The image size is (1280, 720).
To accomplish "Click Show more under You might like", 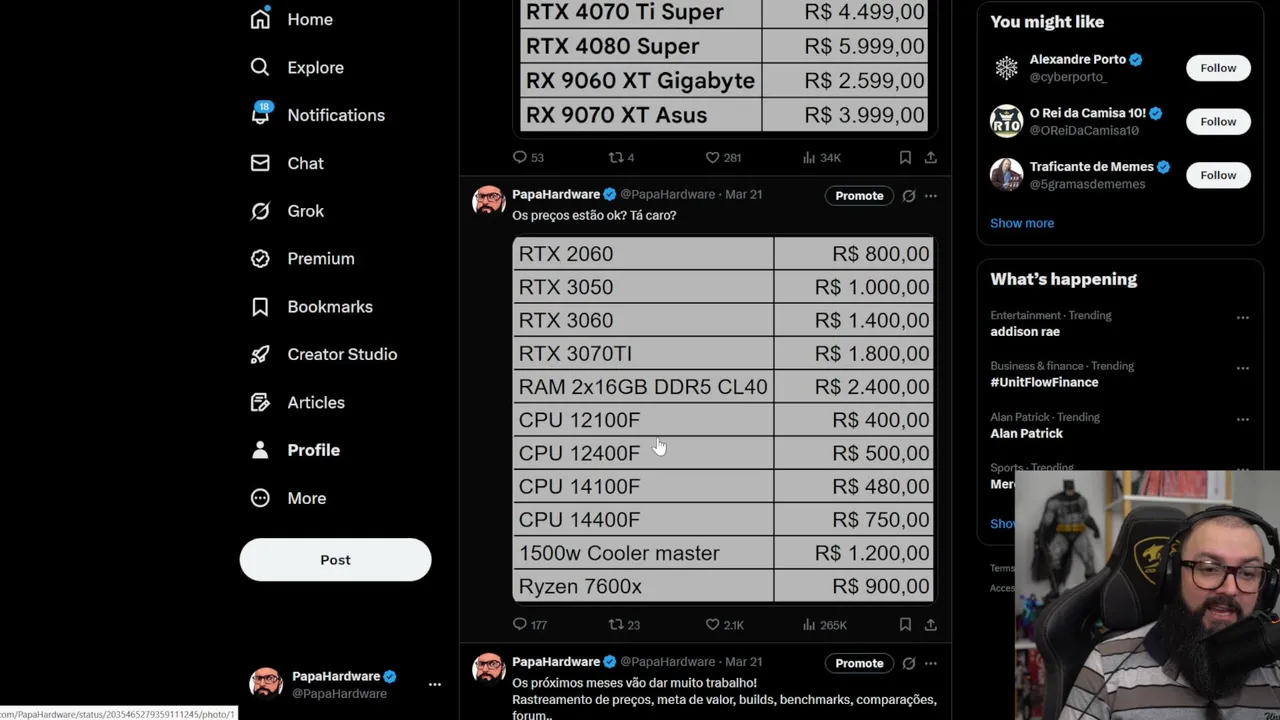I will pyautogui.click(x=1022, y=223).
